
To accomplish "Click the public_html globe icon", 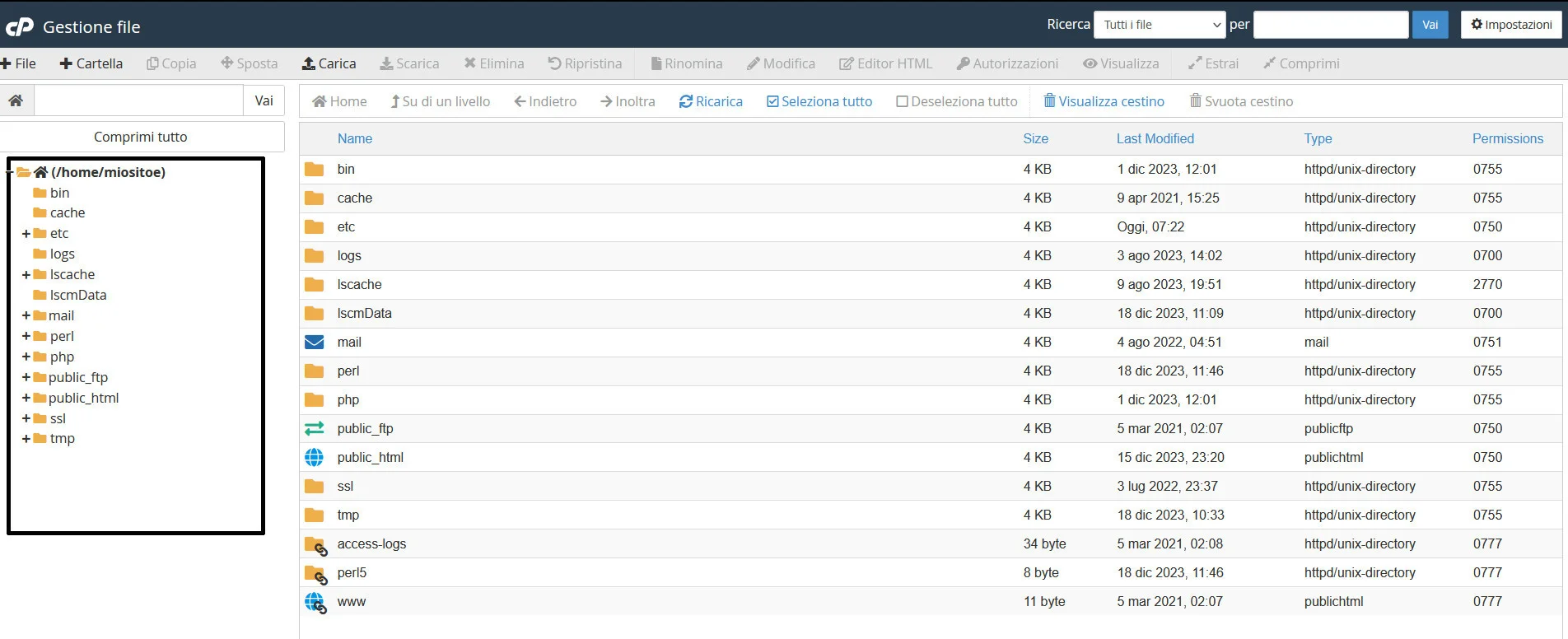I will [315, 457].
